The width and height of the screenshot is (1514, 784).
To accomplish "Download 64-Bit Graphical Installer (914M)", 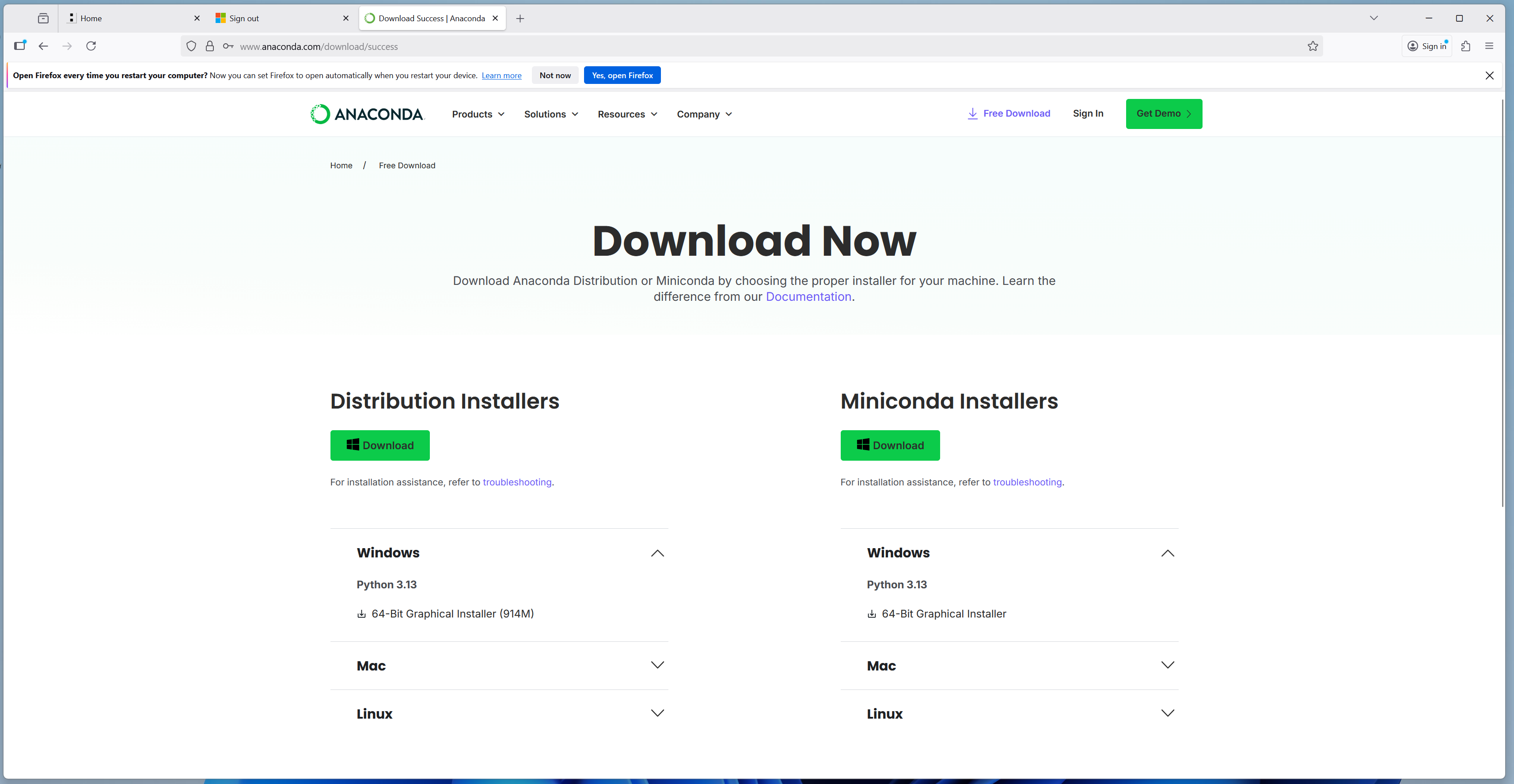I will [452, 614].
